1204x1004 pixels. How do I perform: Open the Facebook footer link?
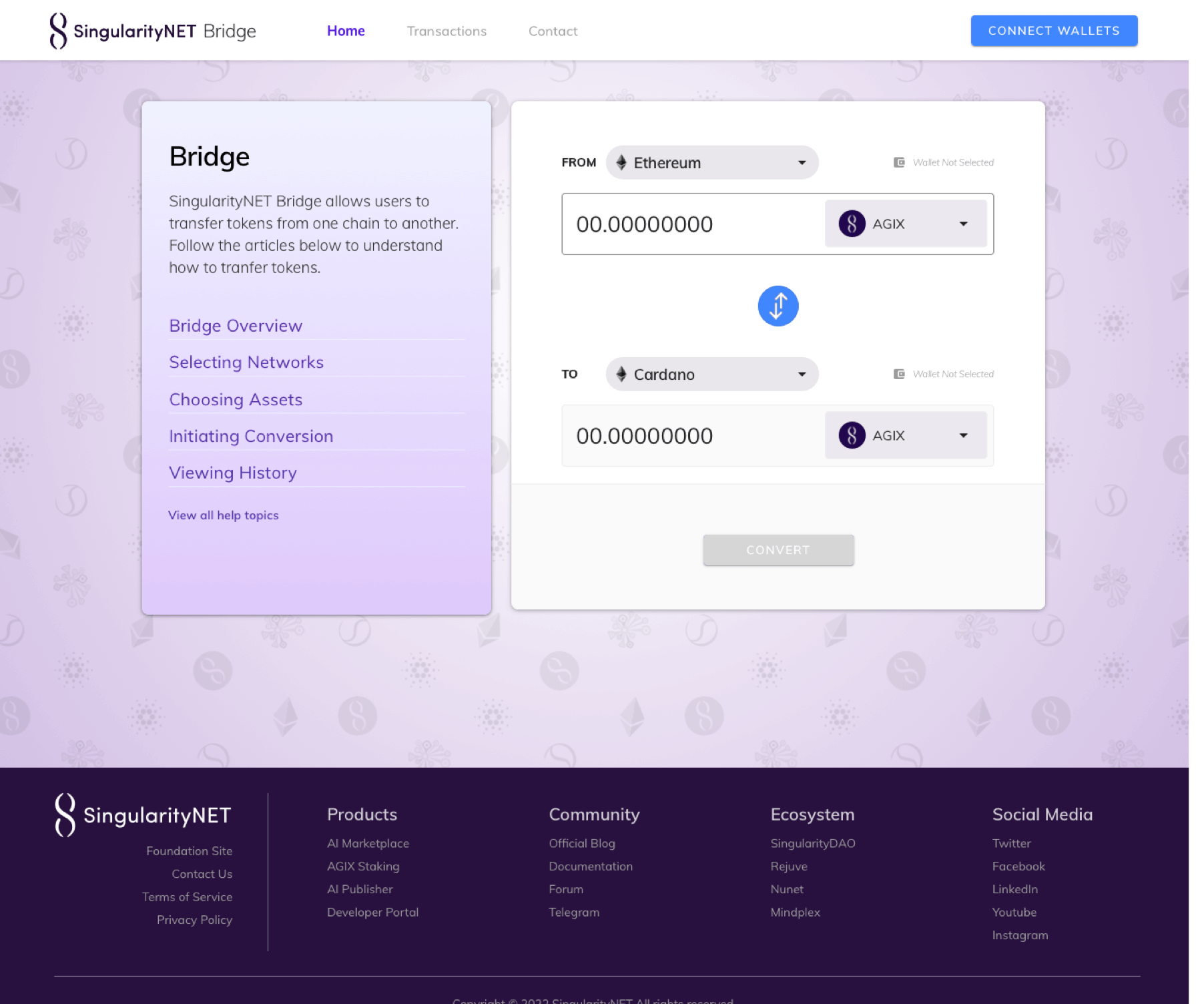click(1018, 866)
